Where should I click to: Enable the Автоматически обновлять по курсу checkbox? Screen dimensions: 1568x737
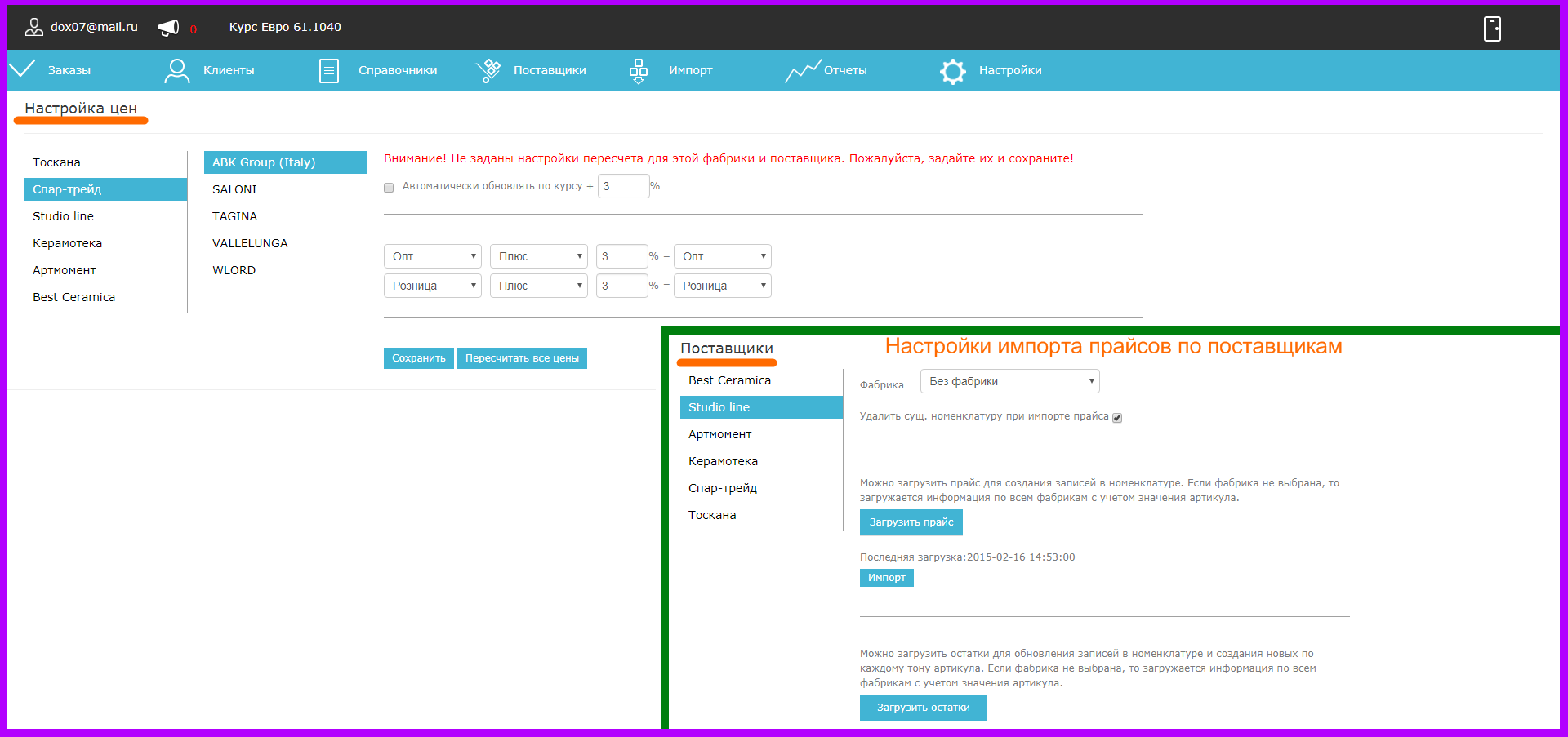click(x=389, y=188)
